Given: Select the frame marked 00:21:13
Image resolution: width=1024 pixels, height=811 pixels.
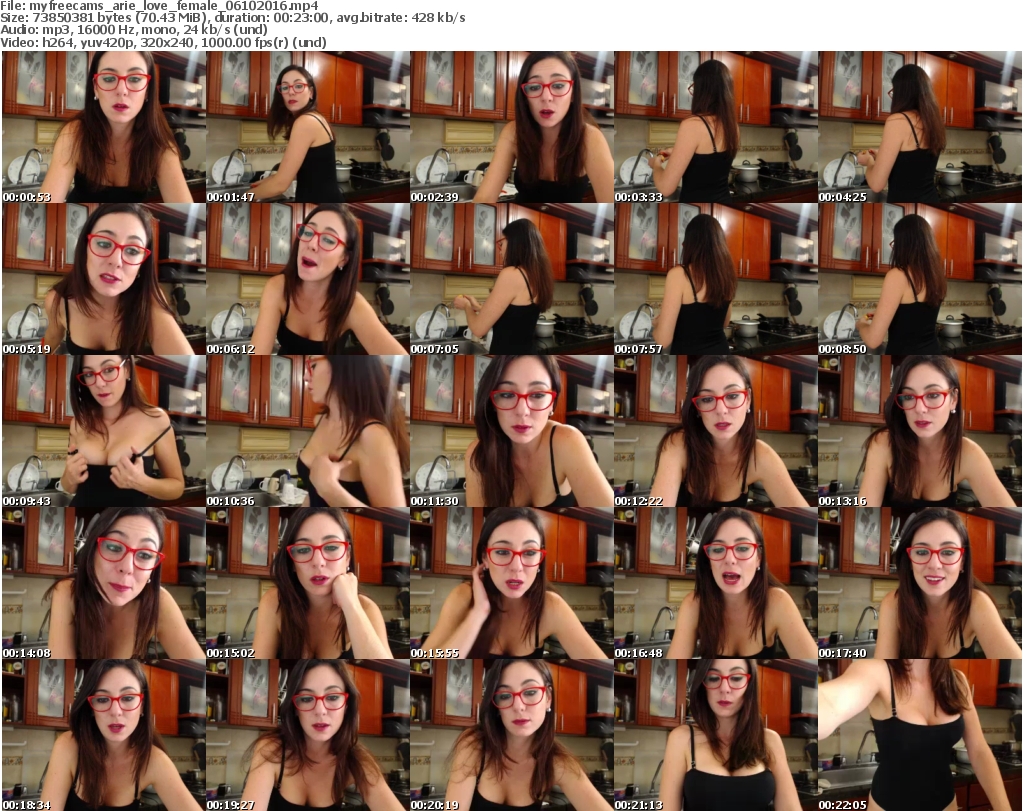Looking at the screenshot, I should (716, 735).
